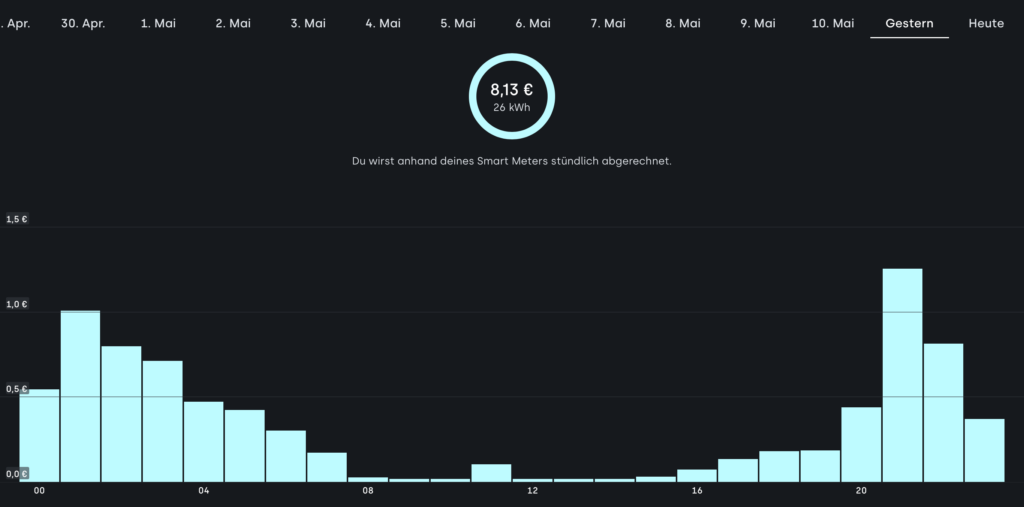Select the 3. Mai date tab
This screenshot has height=507, width=1024.
tap(308, 23)
